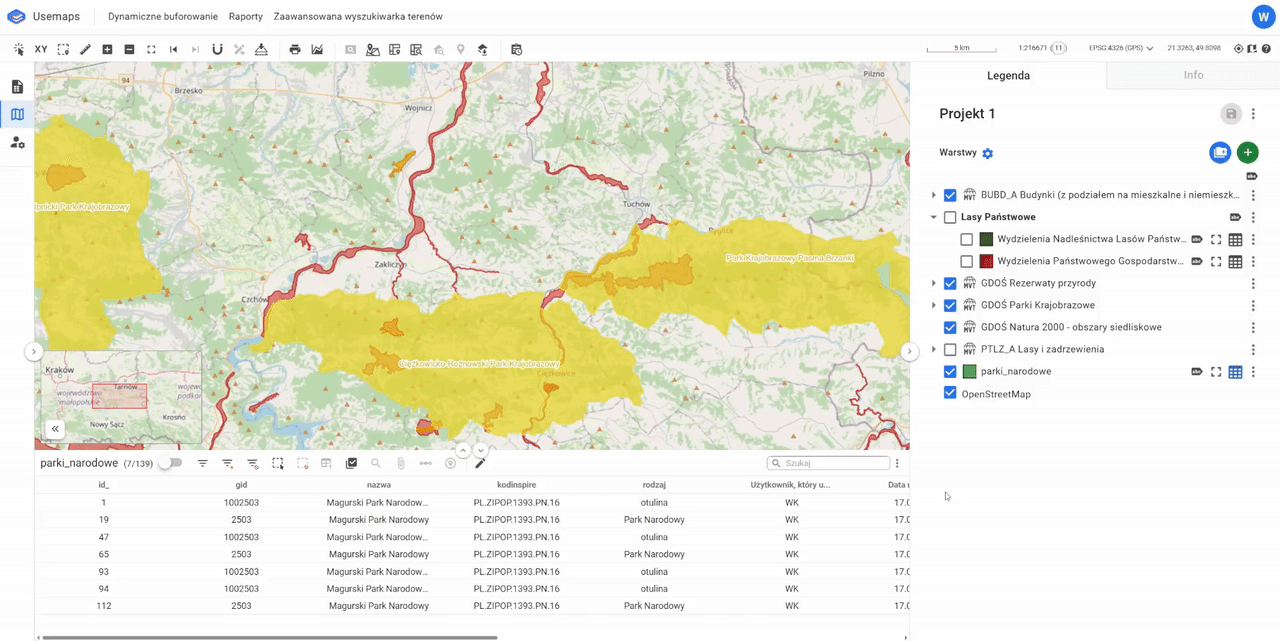Switch to the Info tab
Screen dimensions: 1280x641
click(1193, 75)
